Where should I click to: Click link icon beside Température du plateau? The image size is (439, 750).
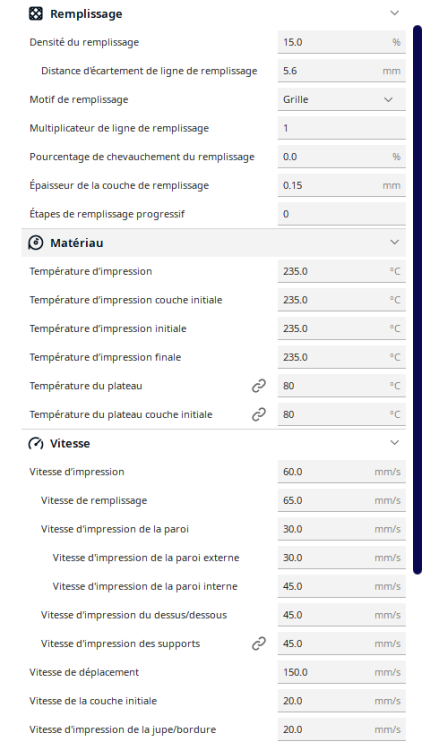[259, 386]
